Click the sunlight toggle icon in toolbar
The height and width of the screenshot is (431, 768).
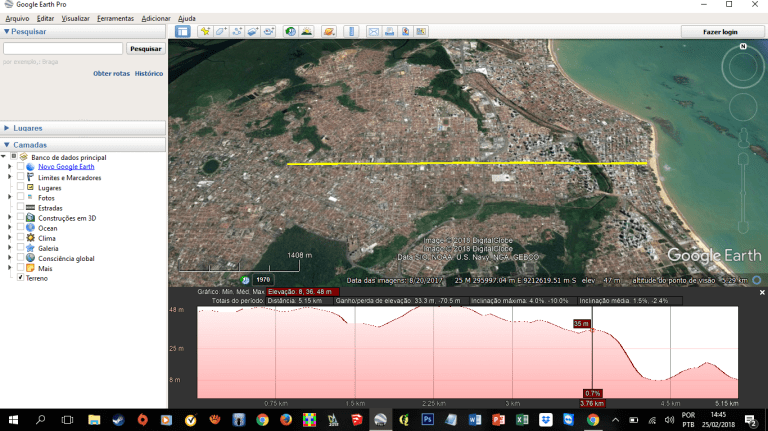tap(305, 31)
